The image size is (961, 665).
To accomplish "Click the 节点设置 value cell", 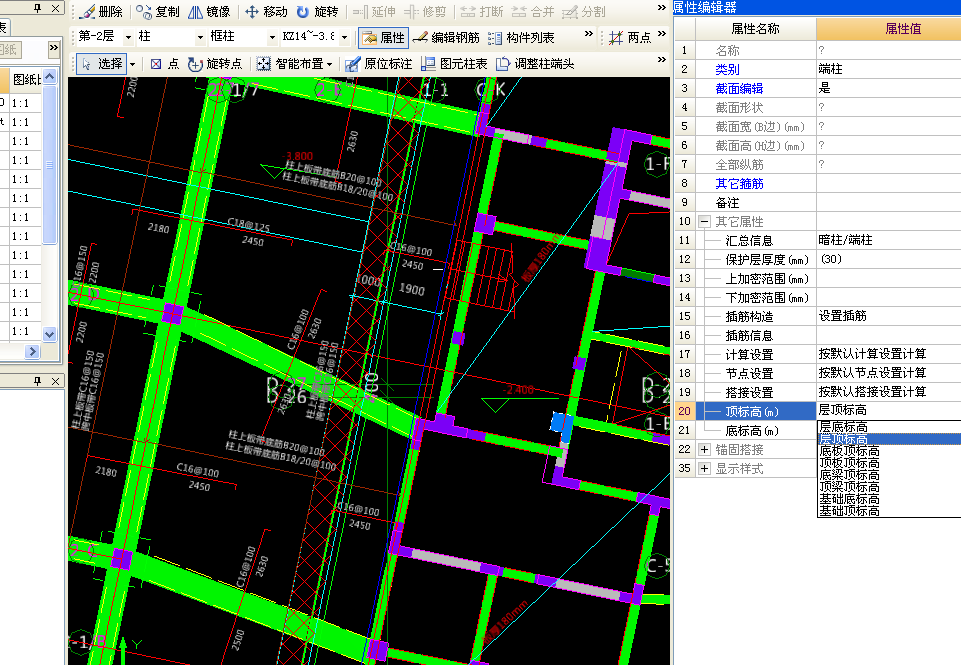I will click(889, 373).
